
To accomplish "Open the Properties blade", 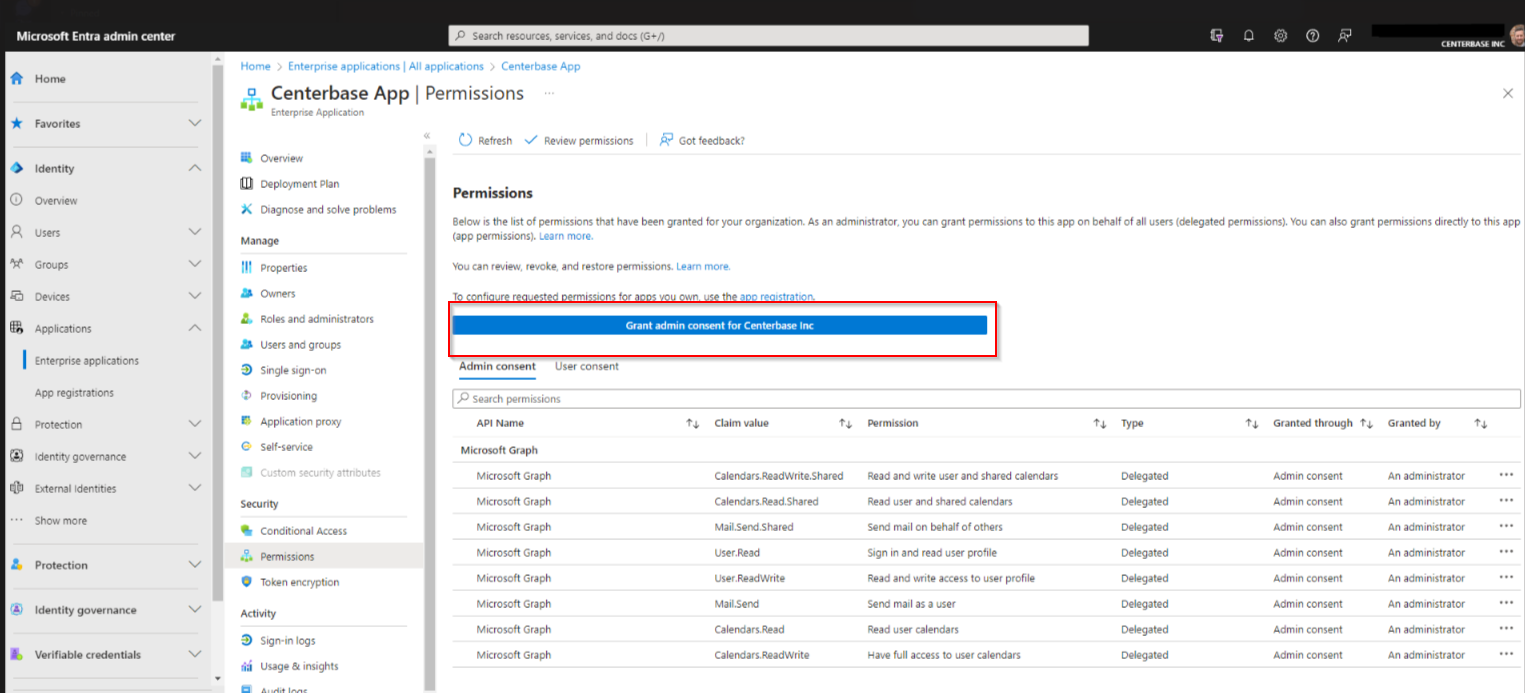I will [283, 268].
